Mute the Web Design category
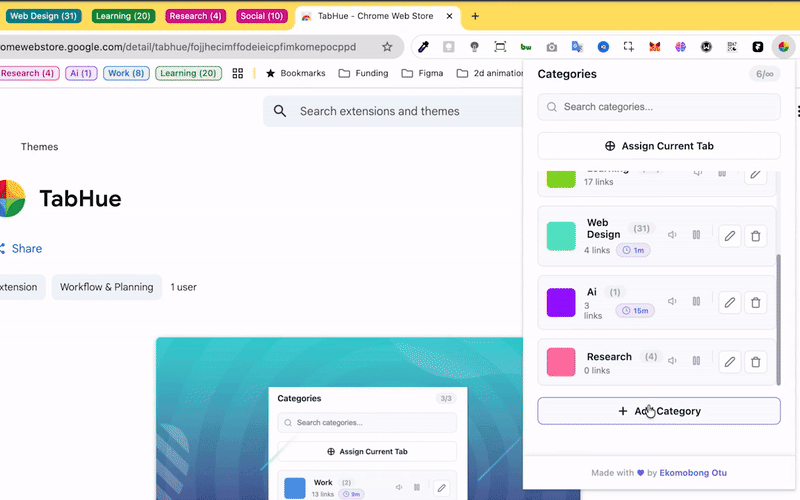Viewport: 800px width, 500px height. pos(672,235)
